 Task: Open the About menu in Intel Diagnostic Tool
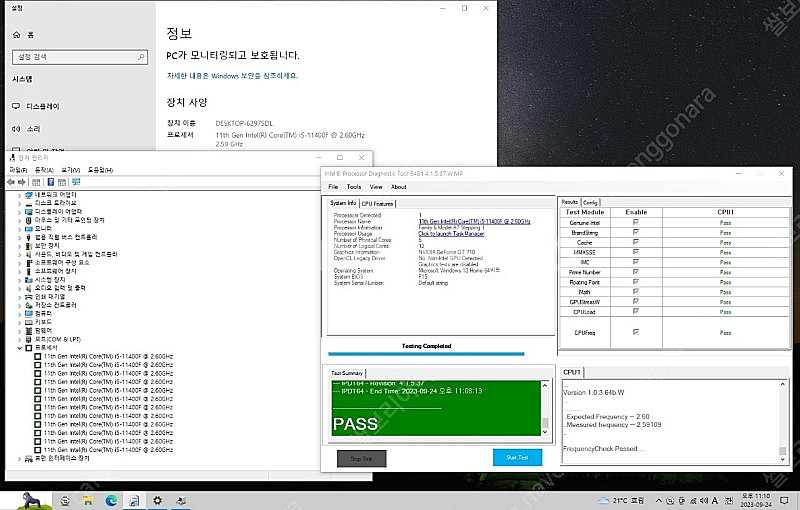398,187
